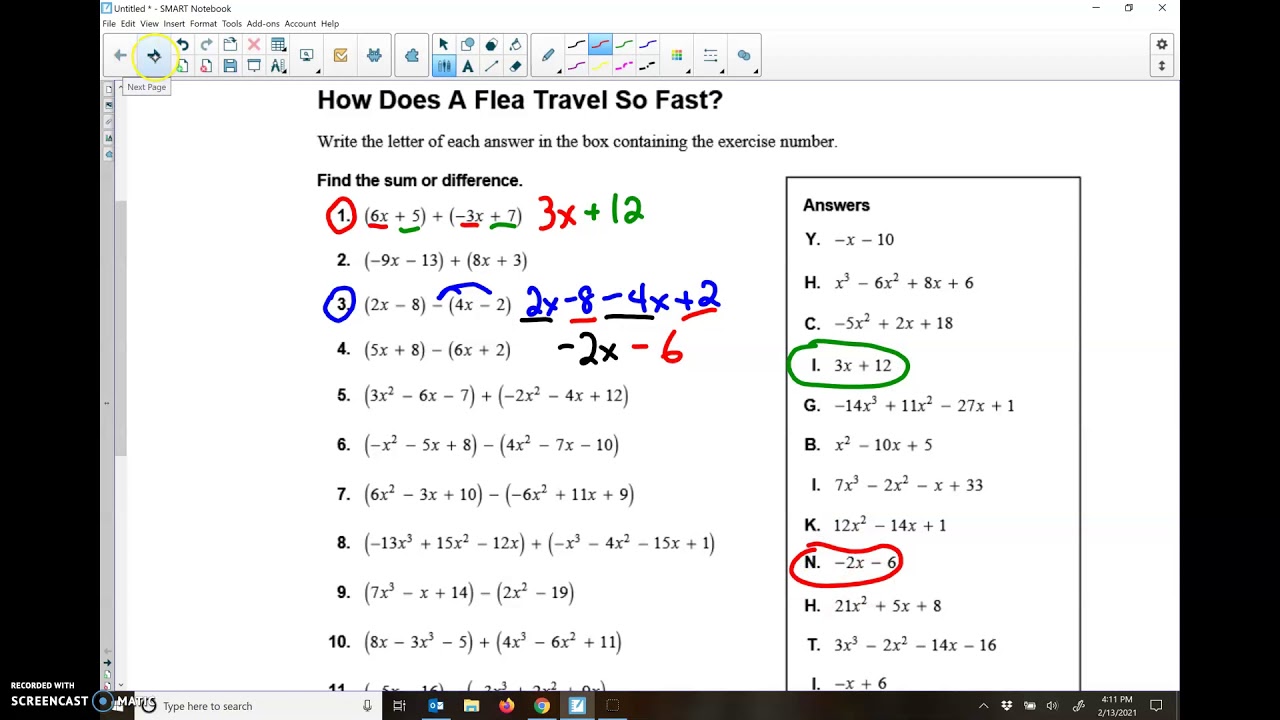Open the Insert menu
Screen dimensions: 1280x720
coord(174,23)
